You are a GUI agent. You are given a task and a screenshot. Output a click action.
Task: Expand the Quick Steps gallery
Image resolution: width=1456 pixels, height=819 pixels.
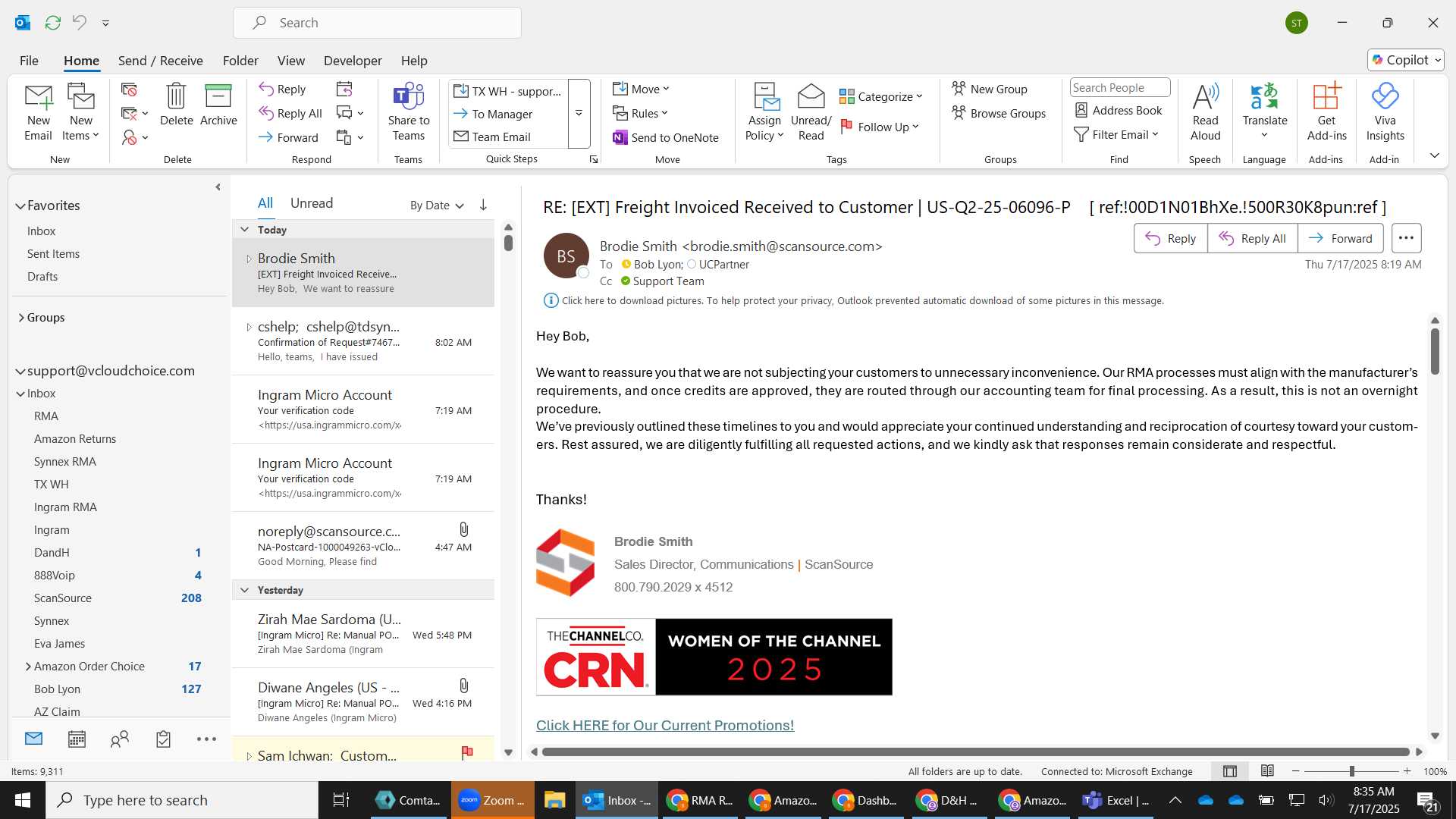tap(579, 113)
